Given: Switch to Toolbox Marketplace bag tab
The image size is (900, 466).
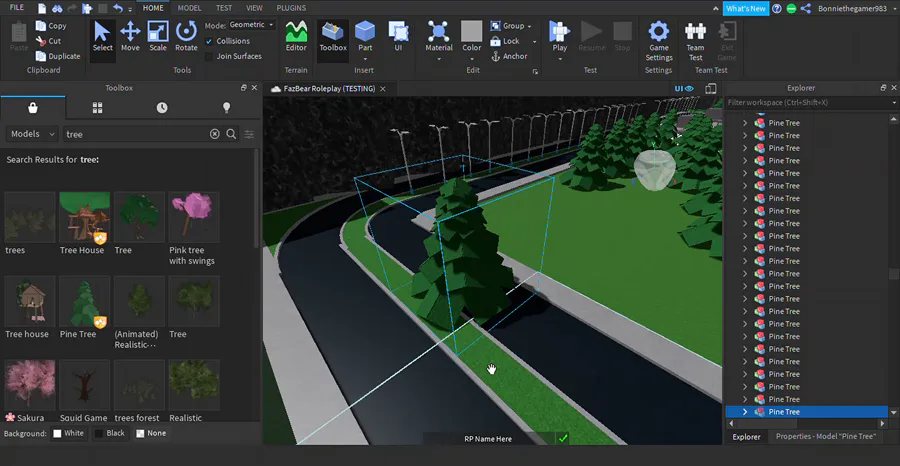Looking at the screenshot, I should 33,108.
